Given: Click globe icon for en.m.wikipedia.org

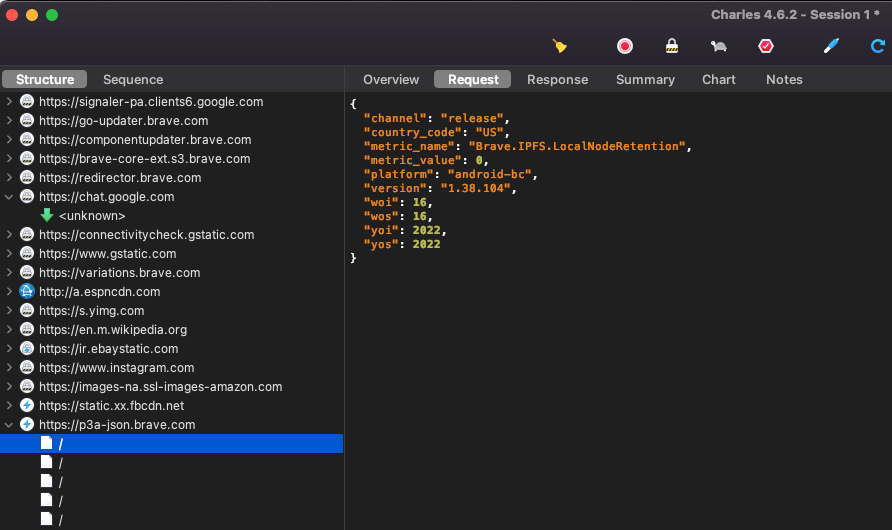Looking at the screenshot, I should tap(27, 329).
